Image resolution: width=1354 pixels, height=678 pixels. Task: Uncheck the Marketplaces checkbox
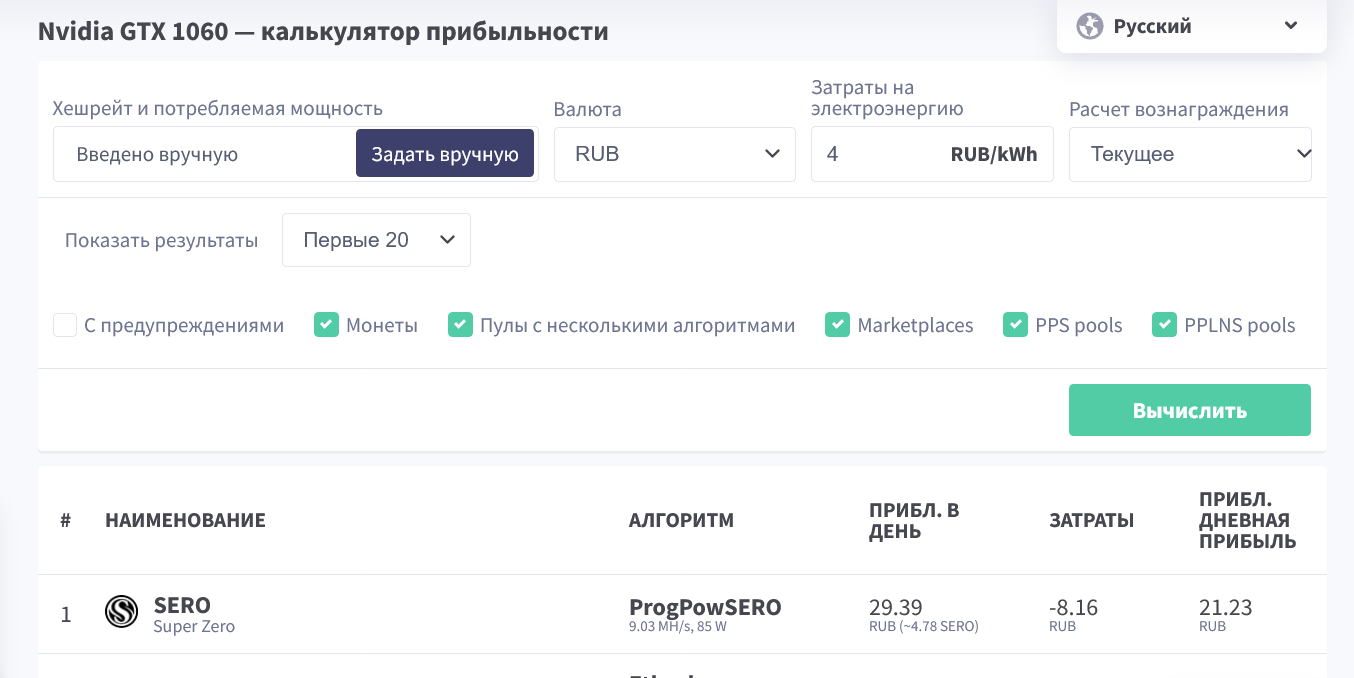point(837,325)
